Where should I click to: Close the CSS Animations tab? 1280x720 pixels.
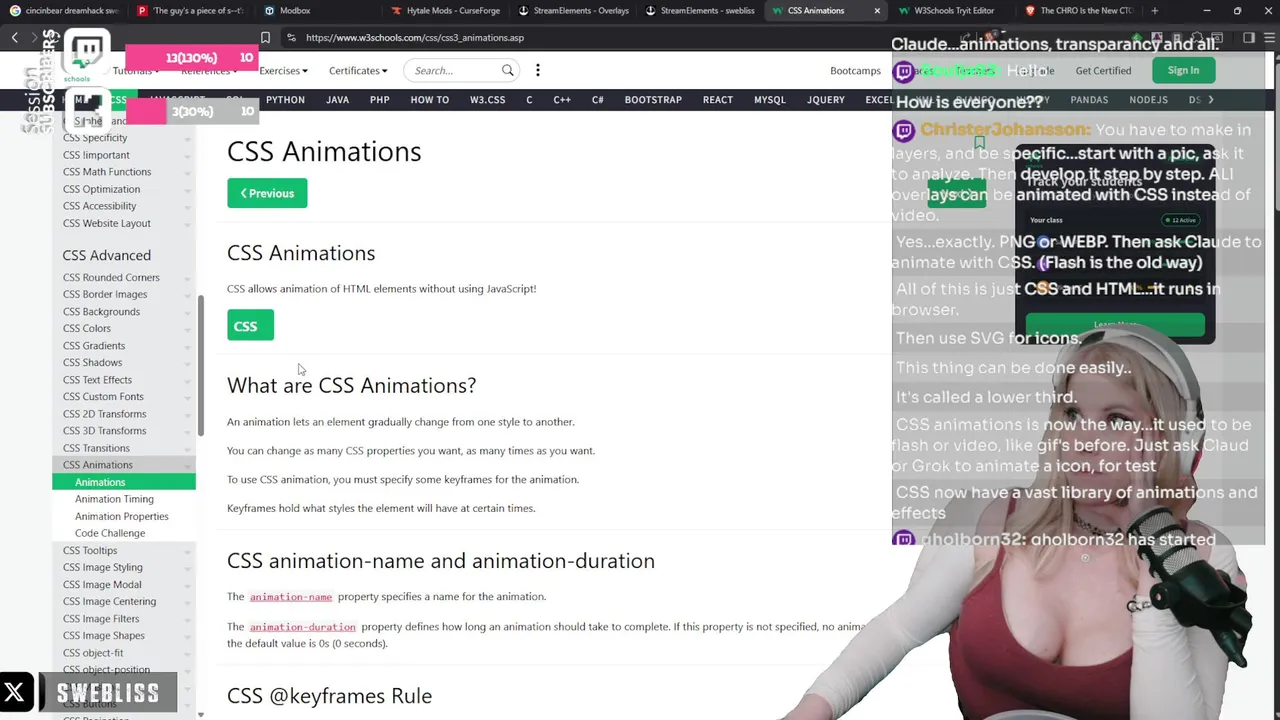pos(877,10)
